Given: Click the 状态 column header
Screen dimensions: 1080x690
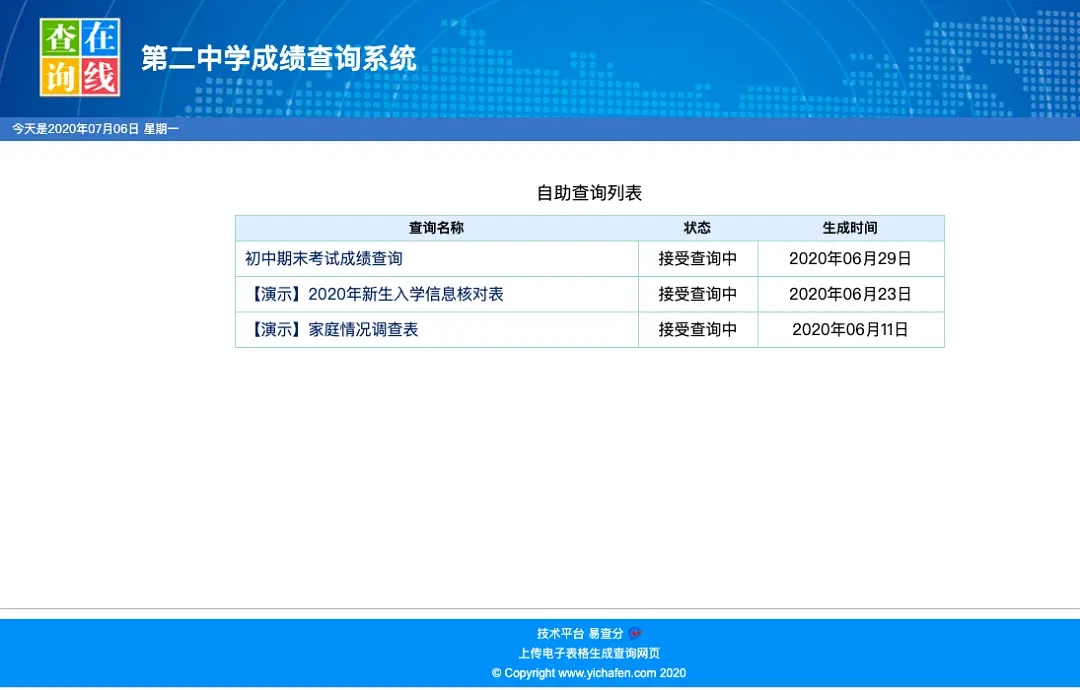Looking at the screenshot, I should [697, 228].
